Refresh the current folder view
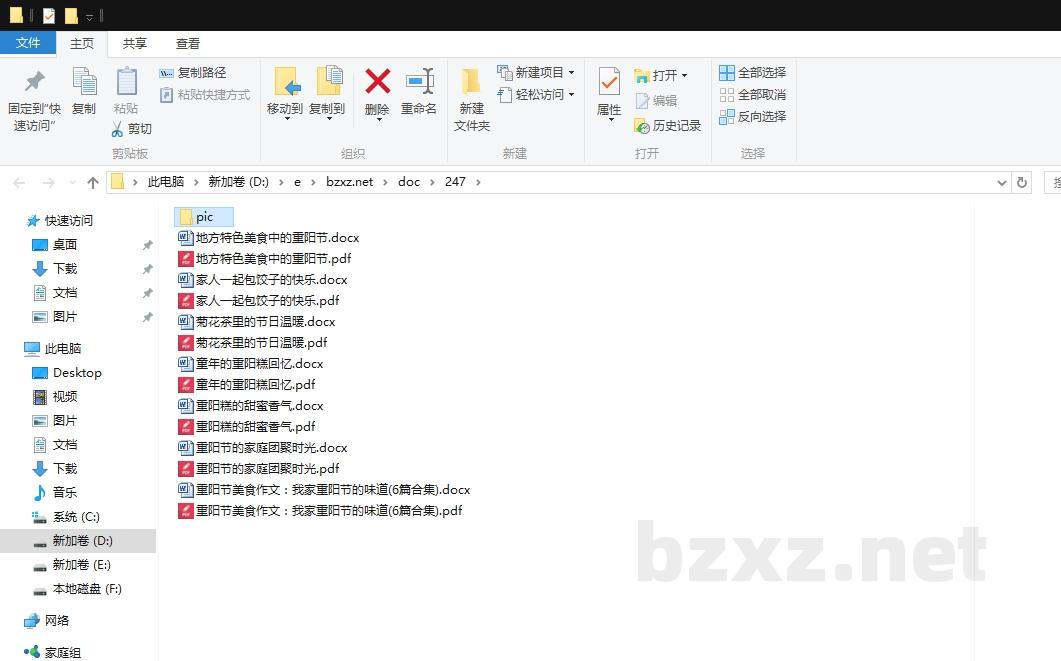The width and height of the screenshot is (1061, 661). point(1021,182)
